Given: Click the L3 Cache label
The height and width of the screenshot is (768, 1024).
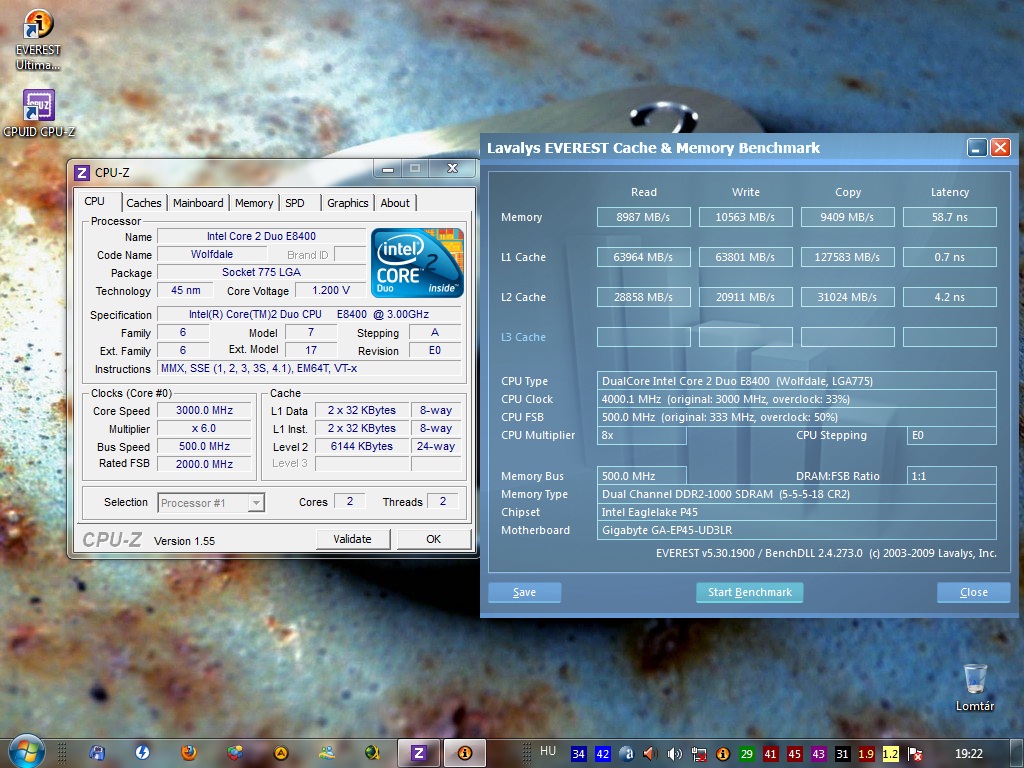Looking at the screenshot, I should click(523, 337).
